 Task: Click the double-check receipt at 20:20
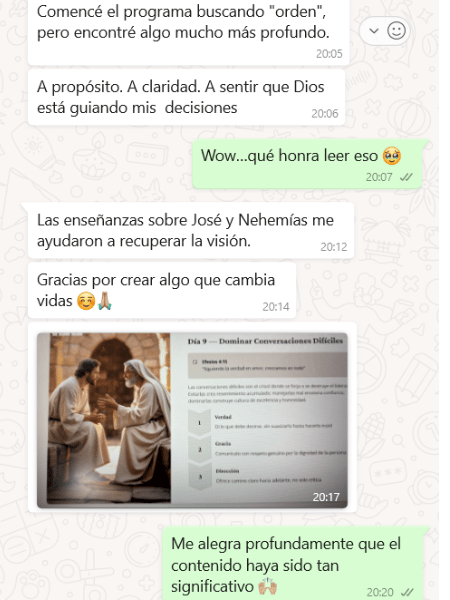tap(407, 592)
